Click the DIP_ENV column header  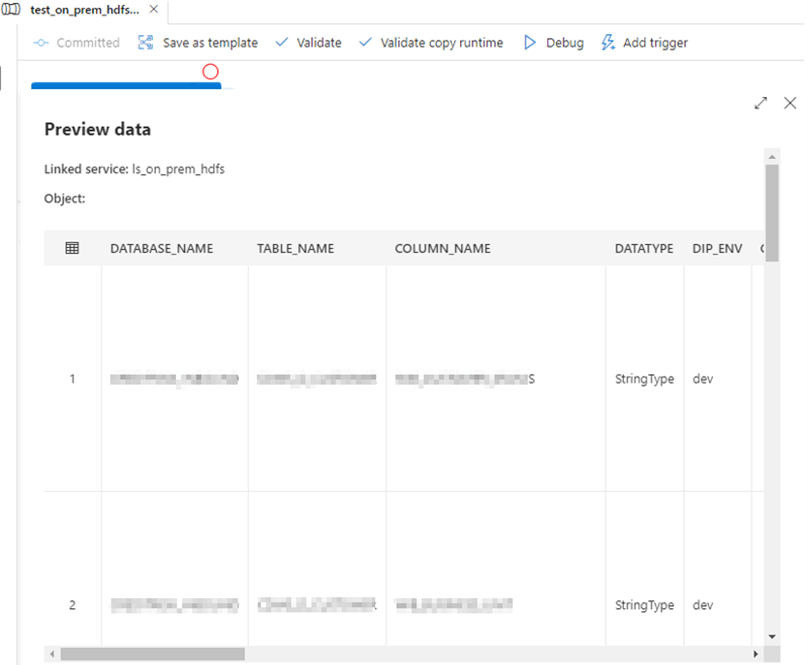pyautogui.click(x=717, y=248)
